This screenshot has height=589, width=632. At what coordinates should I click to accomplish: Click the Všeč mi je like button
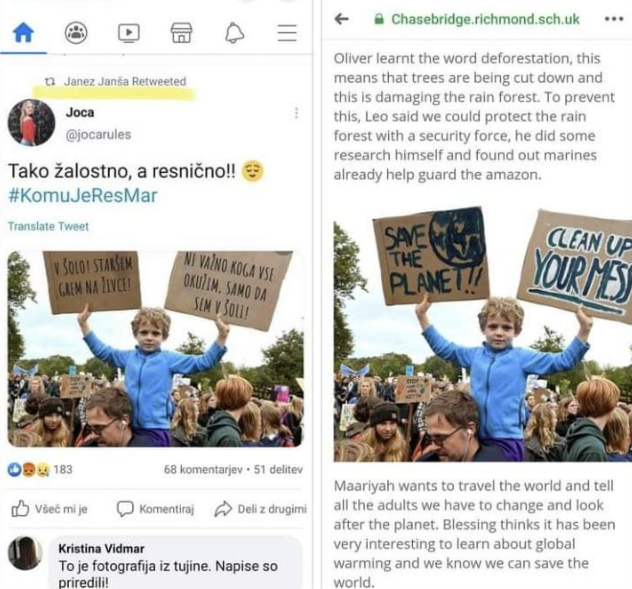49,509
